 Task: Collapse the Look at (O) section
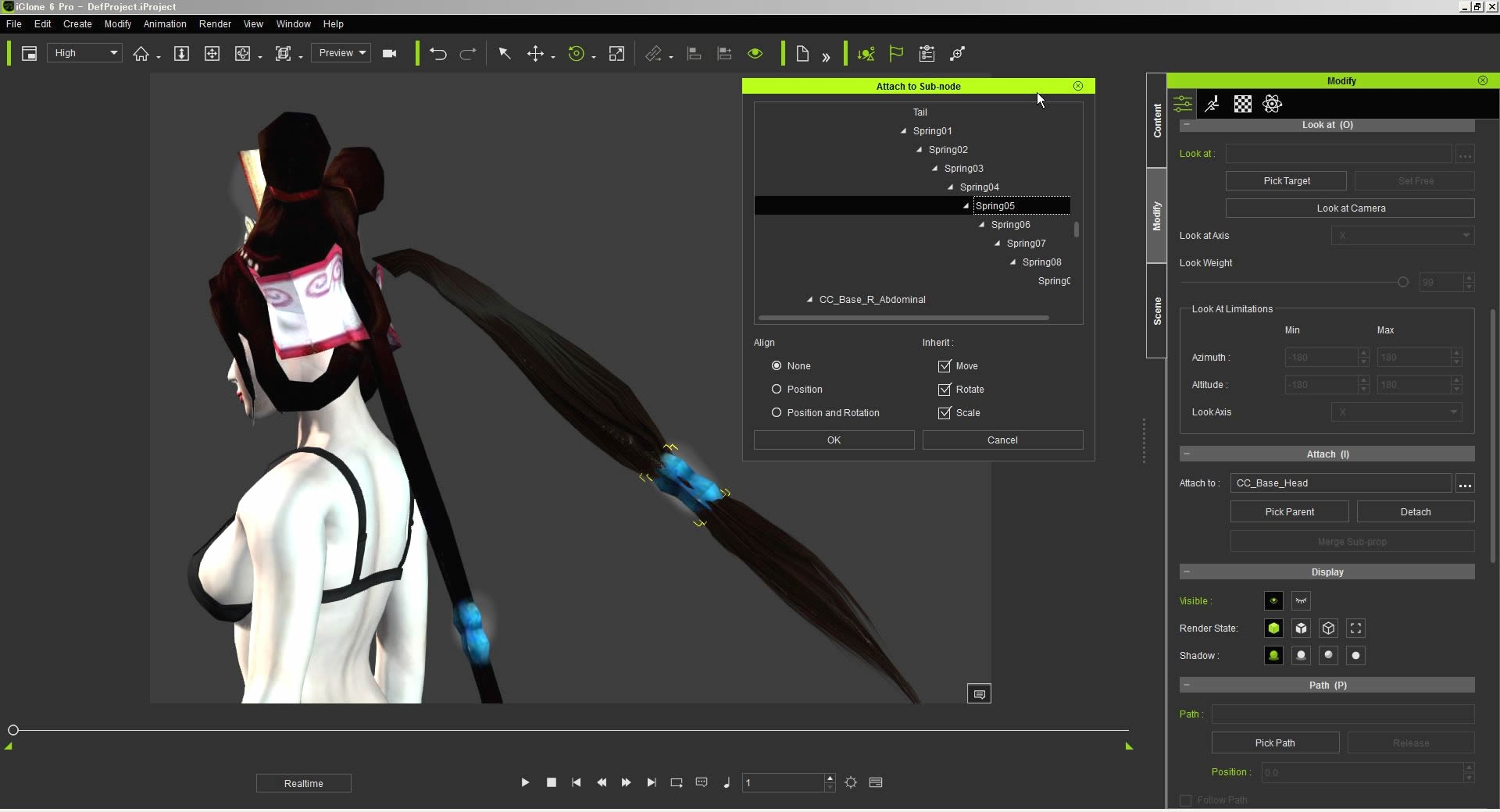pos(1187,125)
